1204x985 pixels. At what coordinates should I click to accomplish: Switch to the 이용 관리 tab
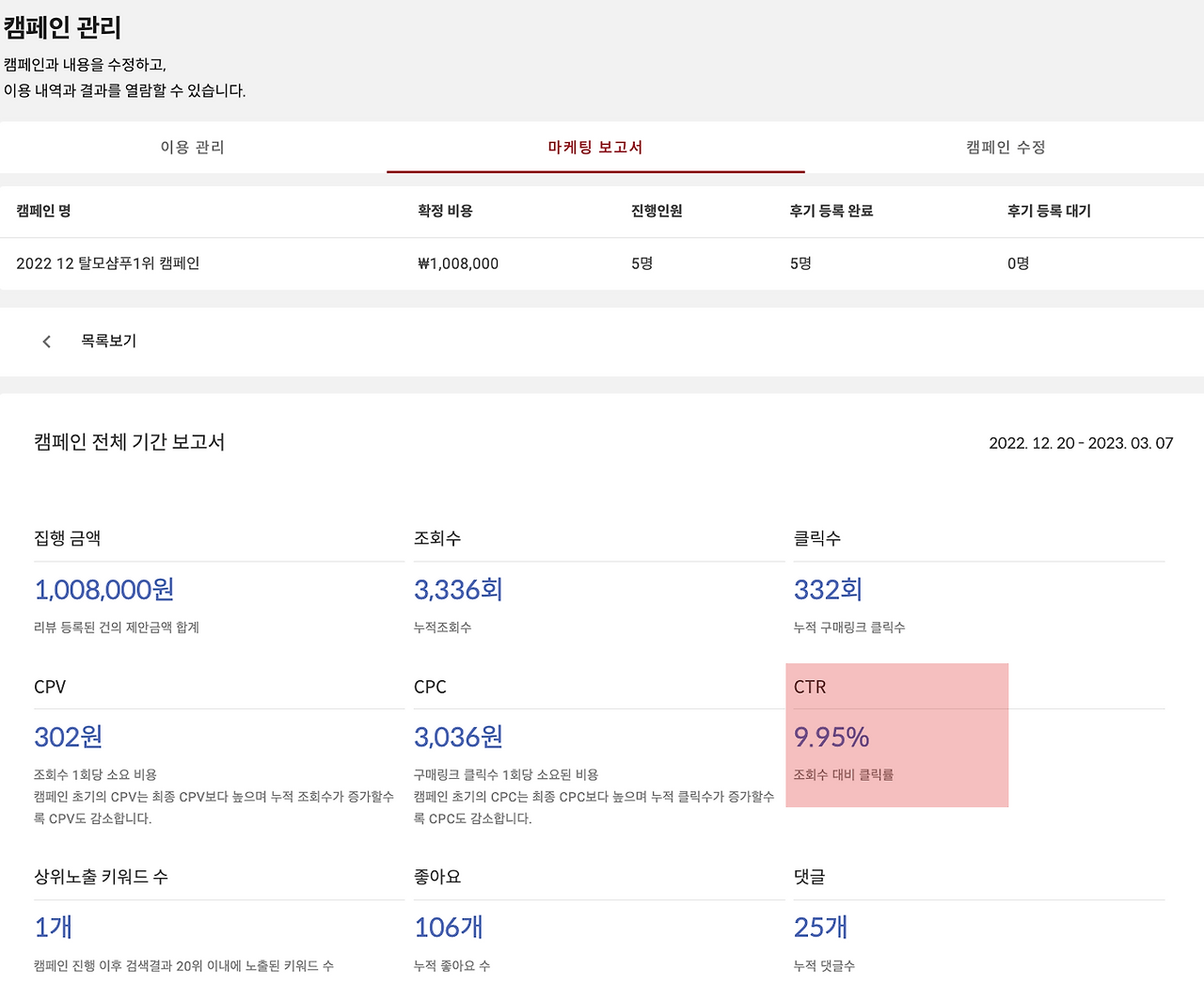pos(192,147)
